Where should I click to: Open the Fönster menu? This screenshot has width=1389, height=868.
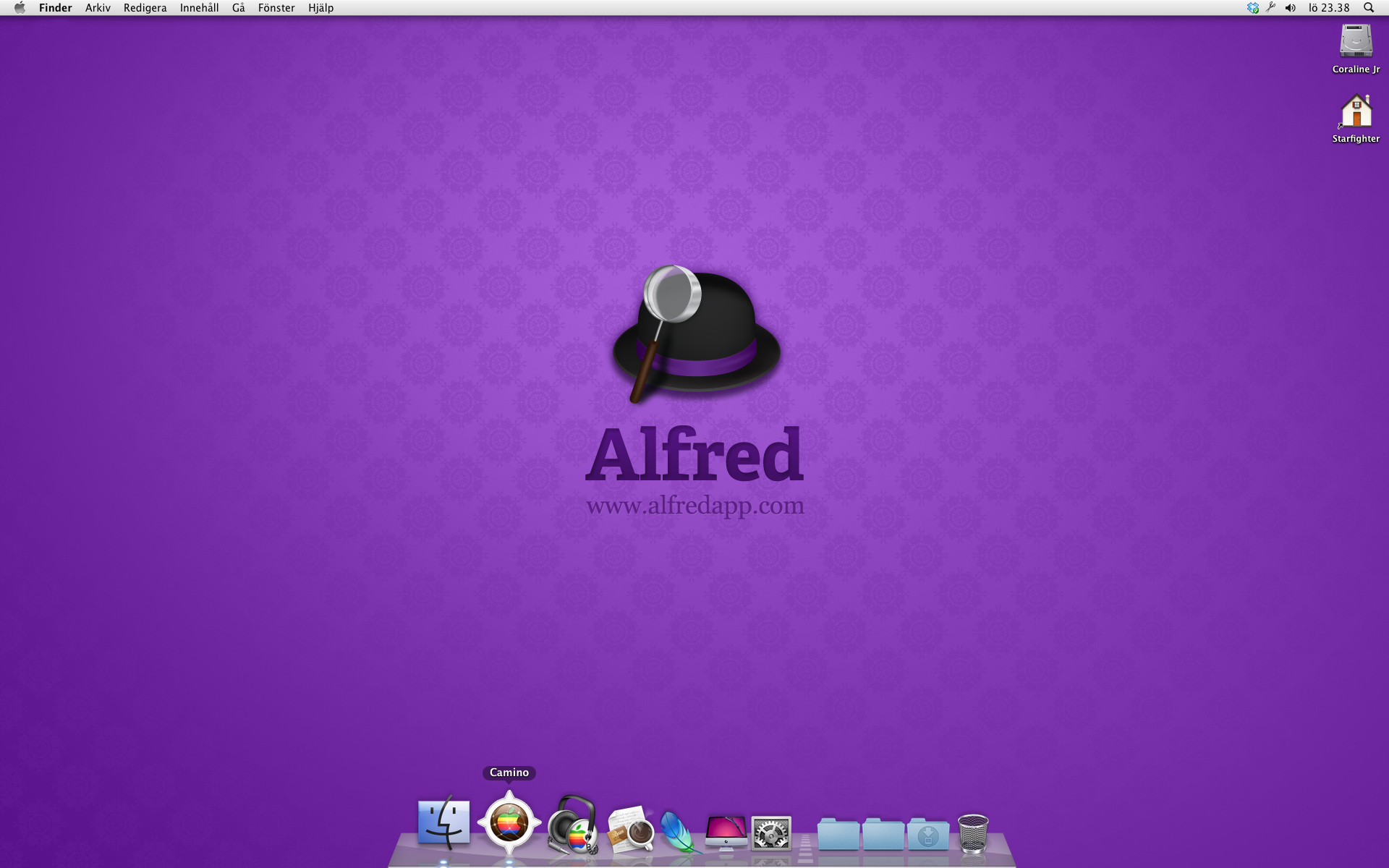(x=276, y=8)
